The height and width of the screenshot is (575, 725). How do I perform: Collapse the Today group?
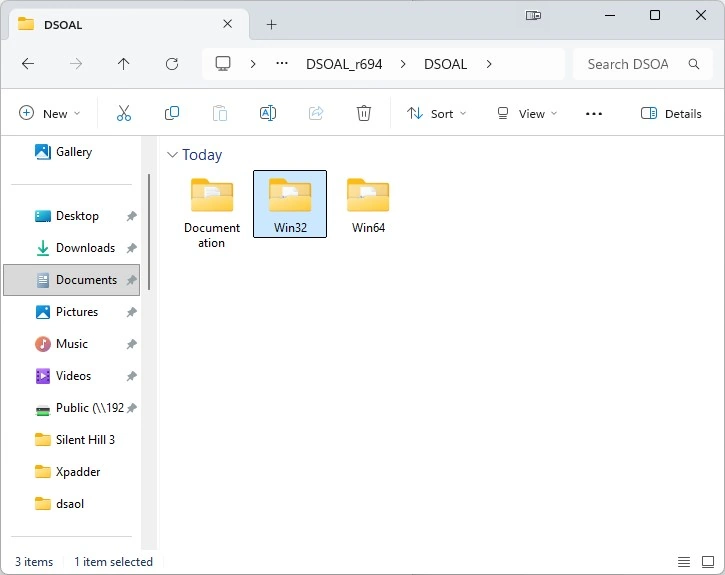click(172, 155)
